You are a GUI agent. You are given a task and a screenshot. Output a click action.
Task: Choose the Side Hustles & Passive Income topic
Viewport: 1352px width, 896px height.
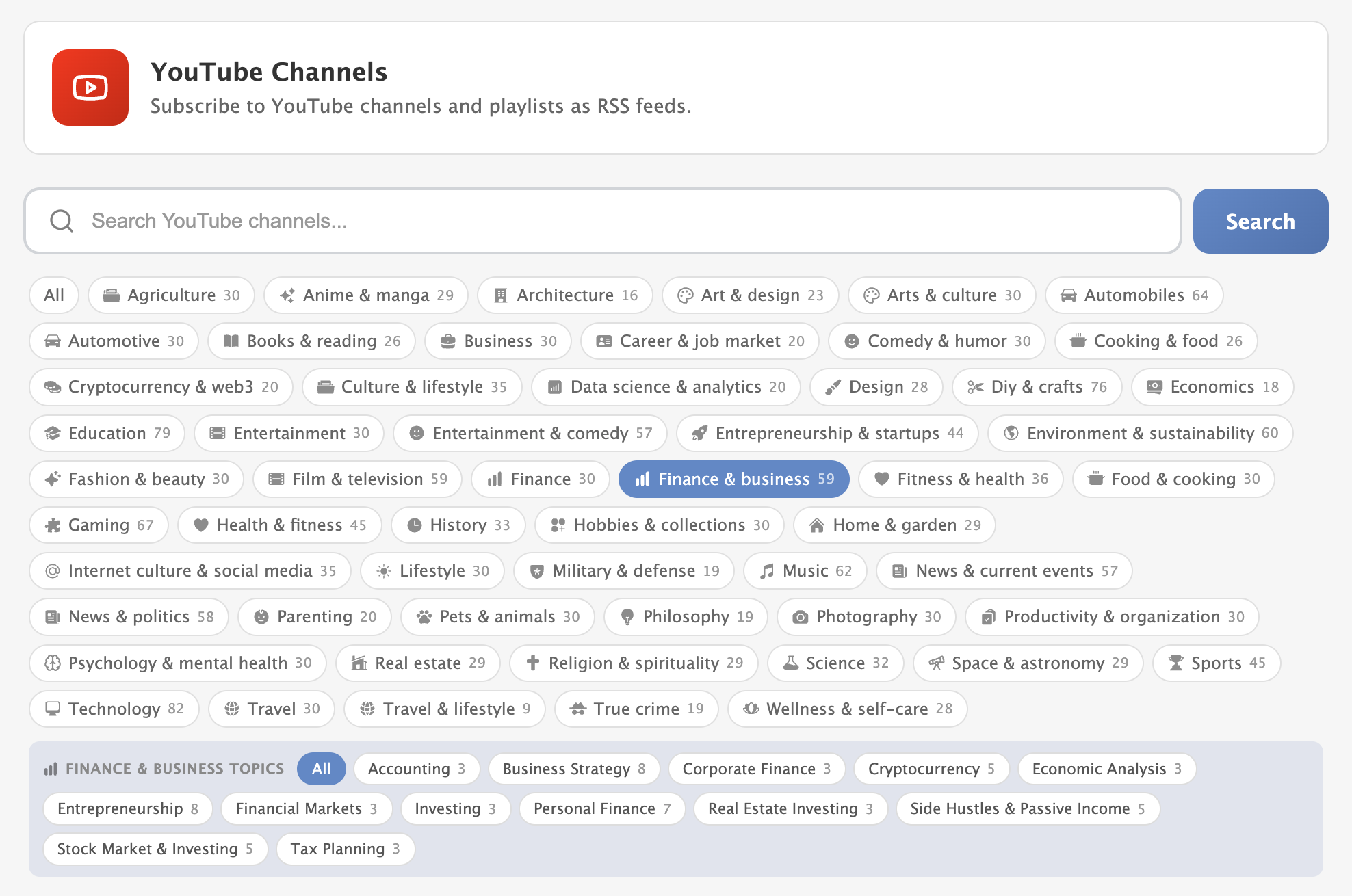pyautogui.click(x=1026, y=809)
